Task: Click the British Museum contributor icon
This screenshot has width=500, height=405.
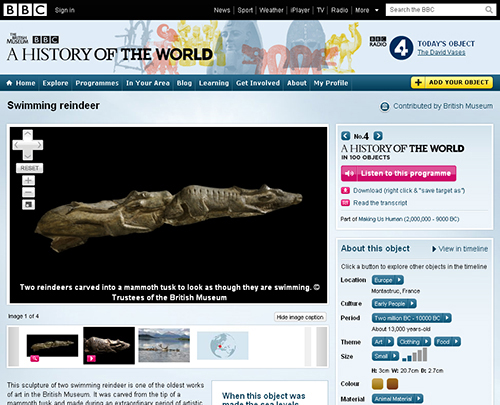Action: [385, 106]
